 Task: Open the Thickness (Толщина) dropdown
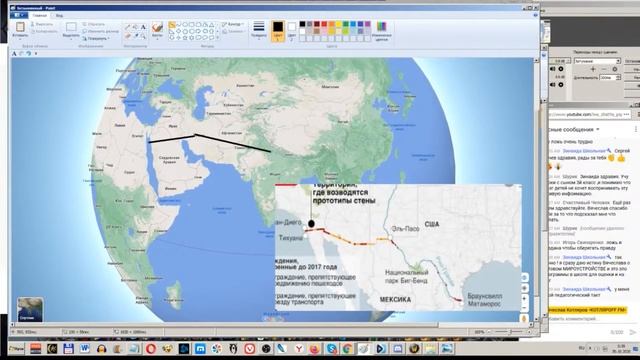click(259, 30)
